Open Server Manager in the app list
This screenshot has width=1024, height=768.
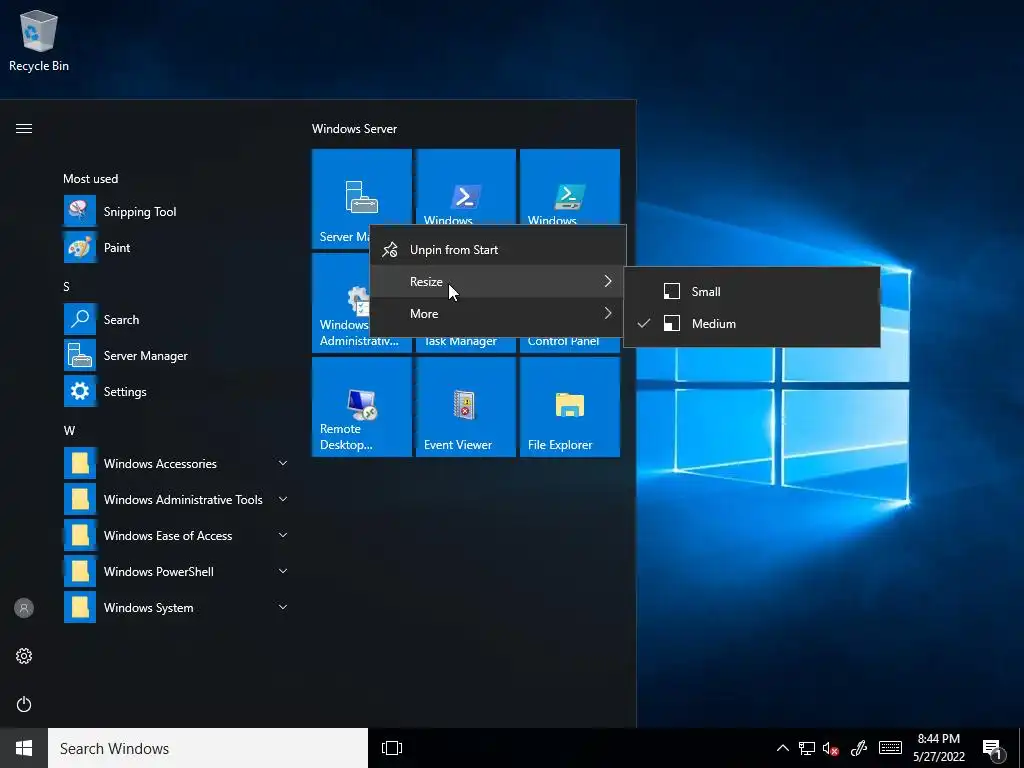tap(175, 355)
